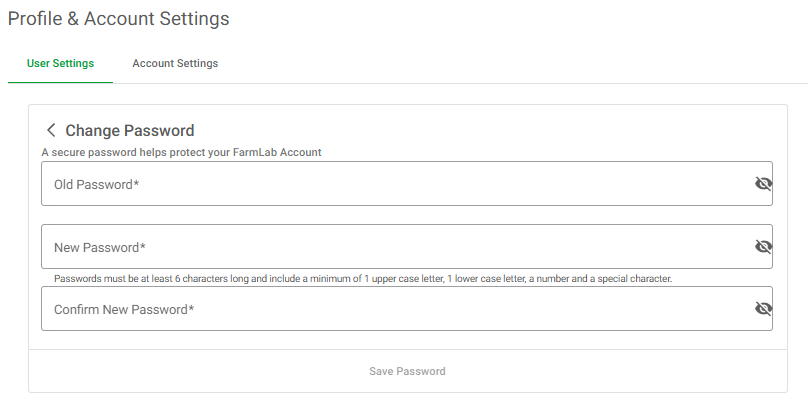
Task: Click into the Old Password field
Action: [400, 184]
